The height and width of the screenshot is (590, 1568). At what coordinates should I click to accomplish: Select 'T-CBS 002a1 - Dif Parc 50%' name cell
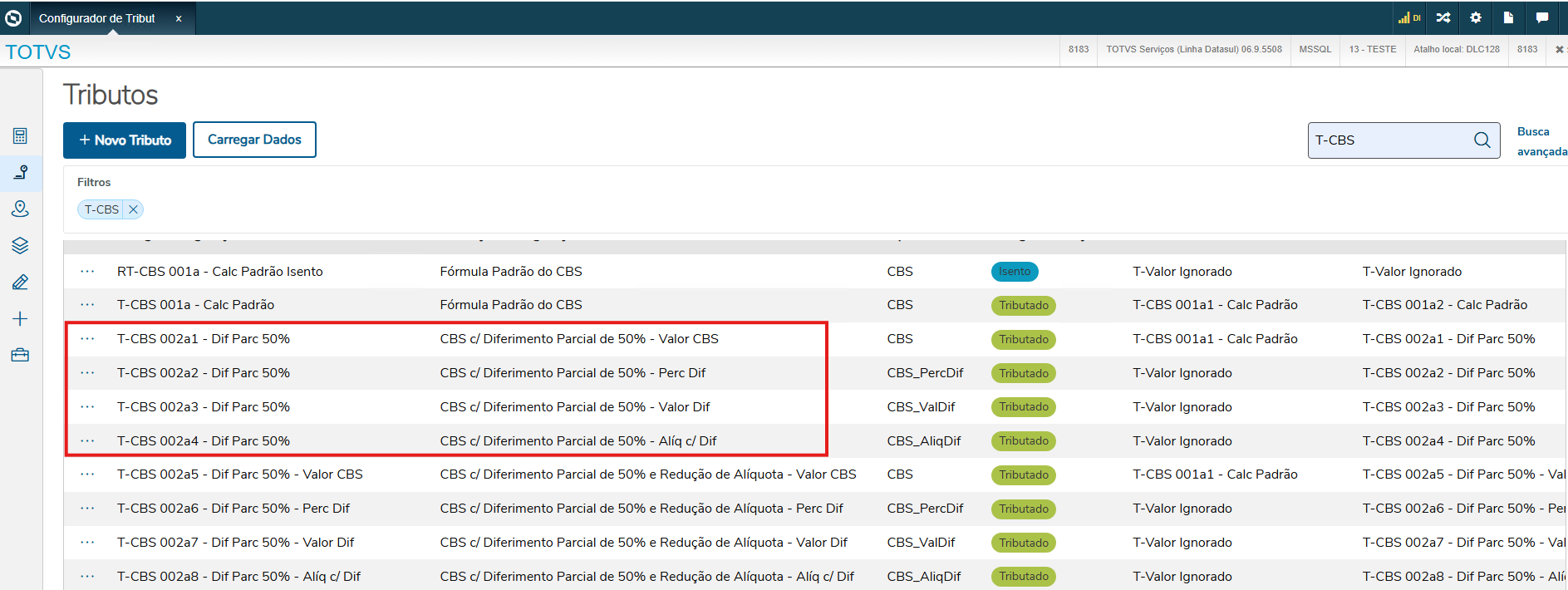click(x=204, y=339)
